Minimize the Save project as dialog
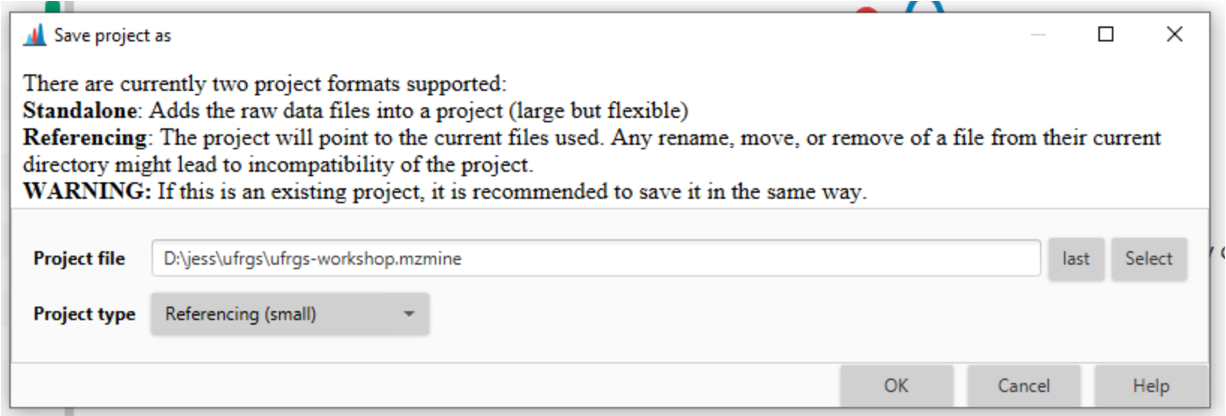 [1038, 35]
